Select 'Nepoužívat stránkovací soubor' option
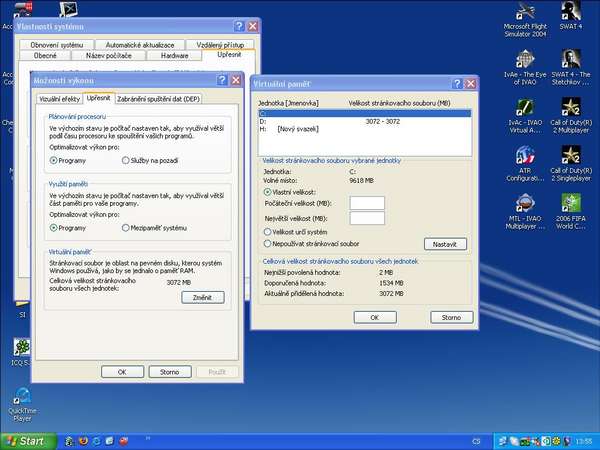This screenshot has width=600, height=450. coord(267,242)
